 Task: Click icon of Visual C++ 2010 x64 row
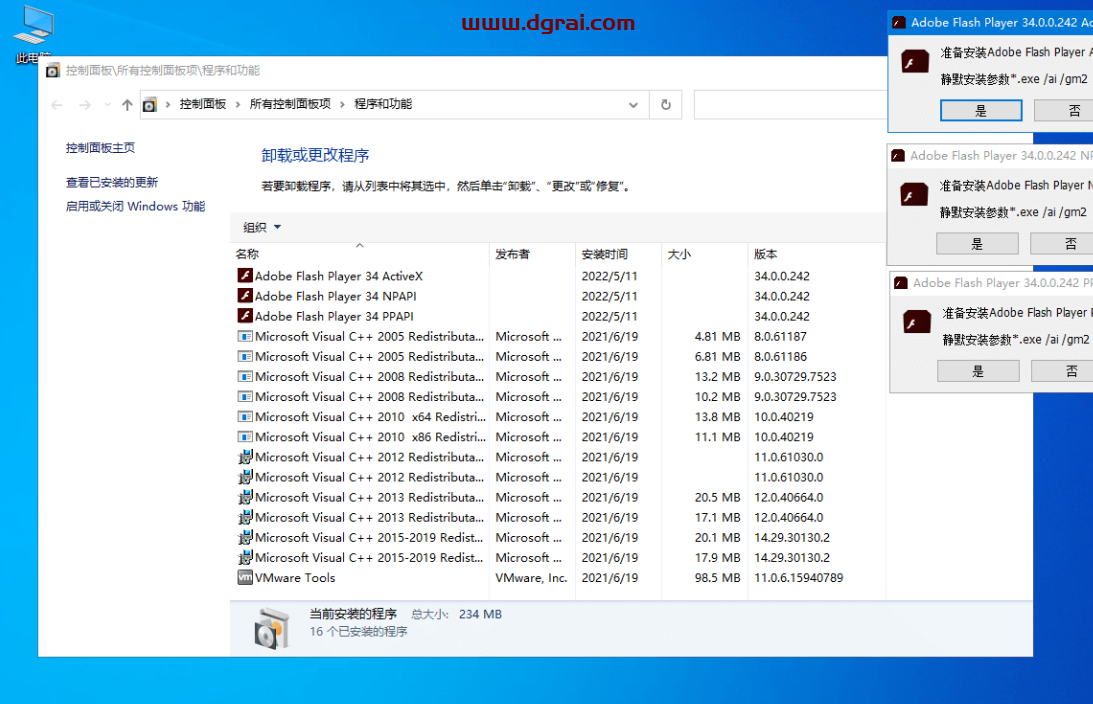coord(245,417)
